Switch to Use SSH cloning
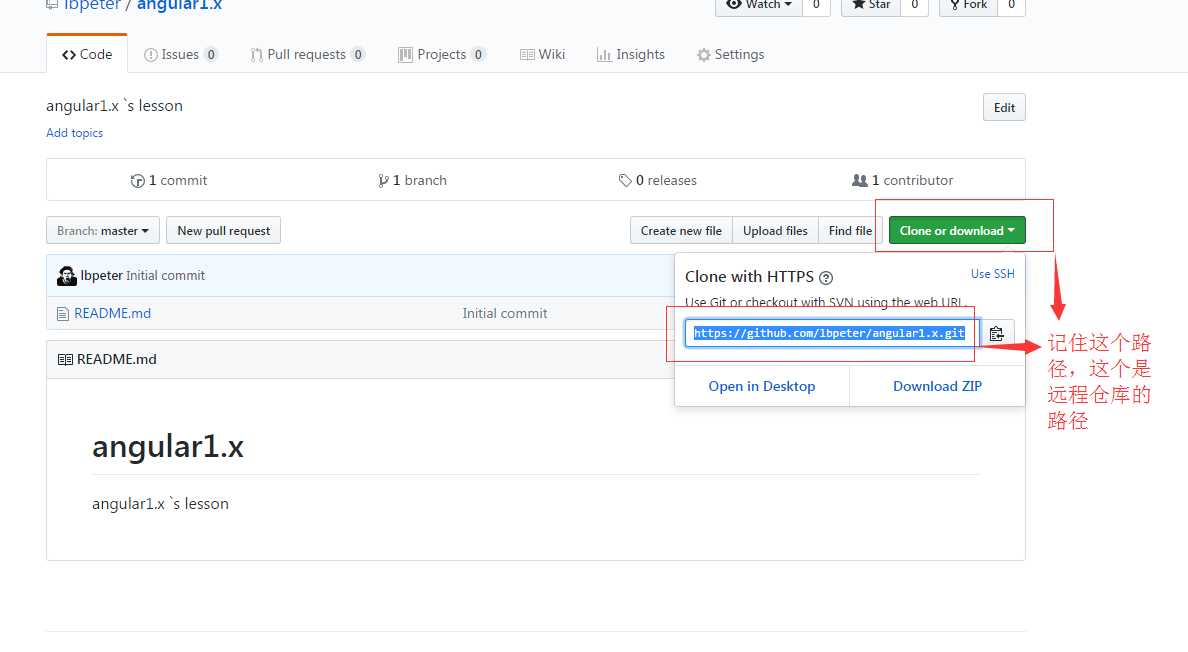Image resolution: width=1188 pixels, height=652 pixels. [993, 273]
